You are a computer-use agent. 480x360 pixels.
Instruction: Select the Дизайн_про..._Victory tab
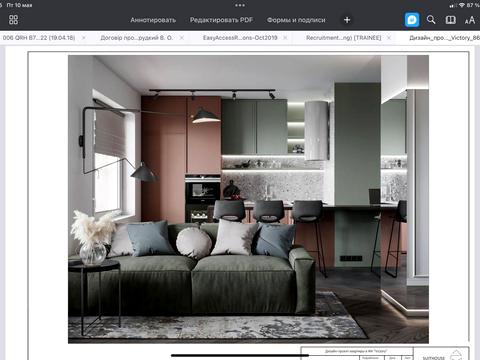coord(444,38)
